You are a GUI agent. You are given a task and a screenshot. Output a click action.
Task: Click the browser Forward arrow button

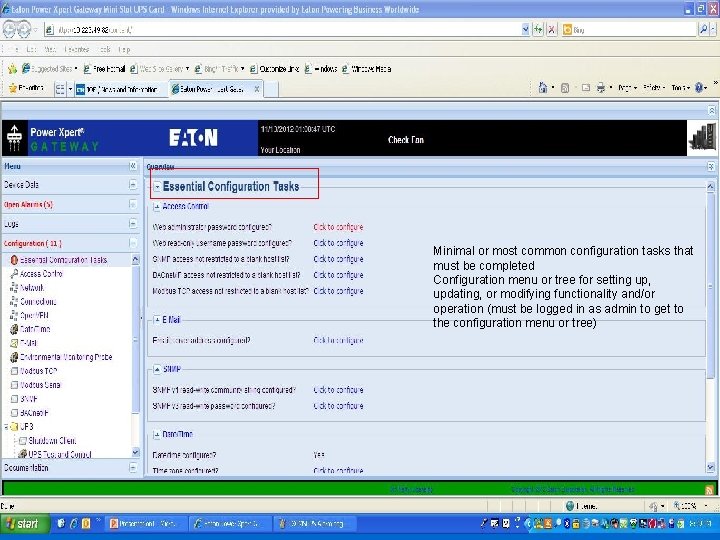click(24, 30)
